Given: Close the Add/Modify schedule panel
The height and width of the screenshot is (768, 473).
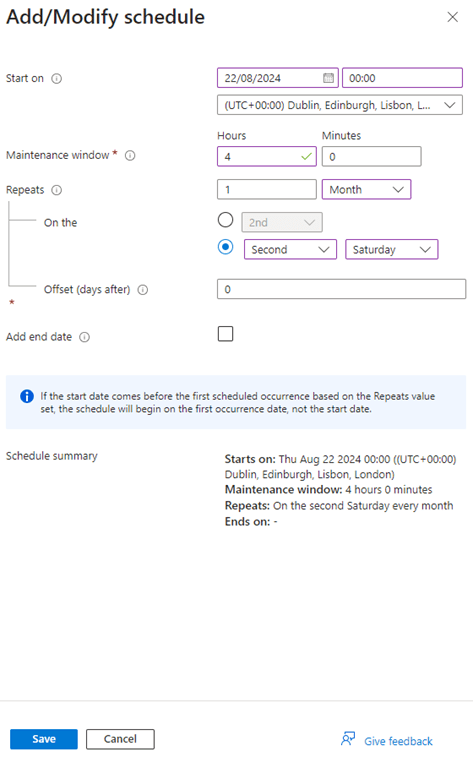Looking at the screenshot, I should click(452, 17).
